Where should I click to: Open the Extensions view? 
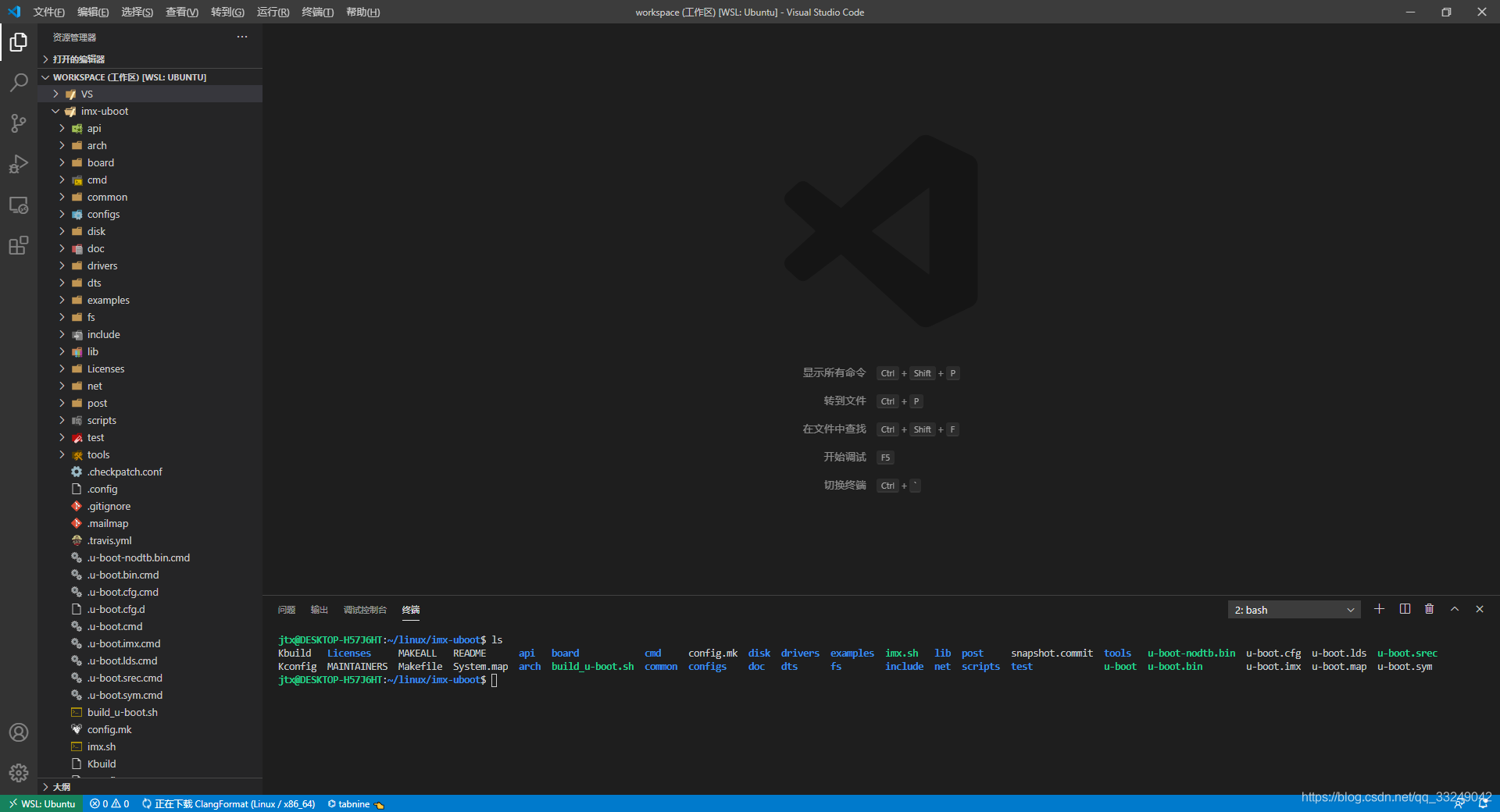click(19, 246)
